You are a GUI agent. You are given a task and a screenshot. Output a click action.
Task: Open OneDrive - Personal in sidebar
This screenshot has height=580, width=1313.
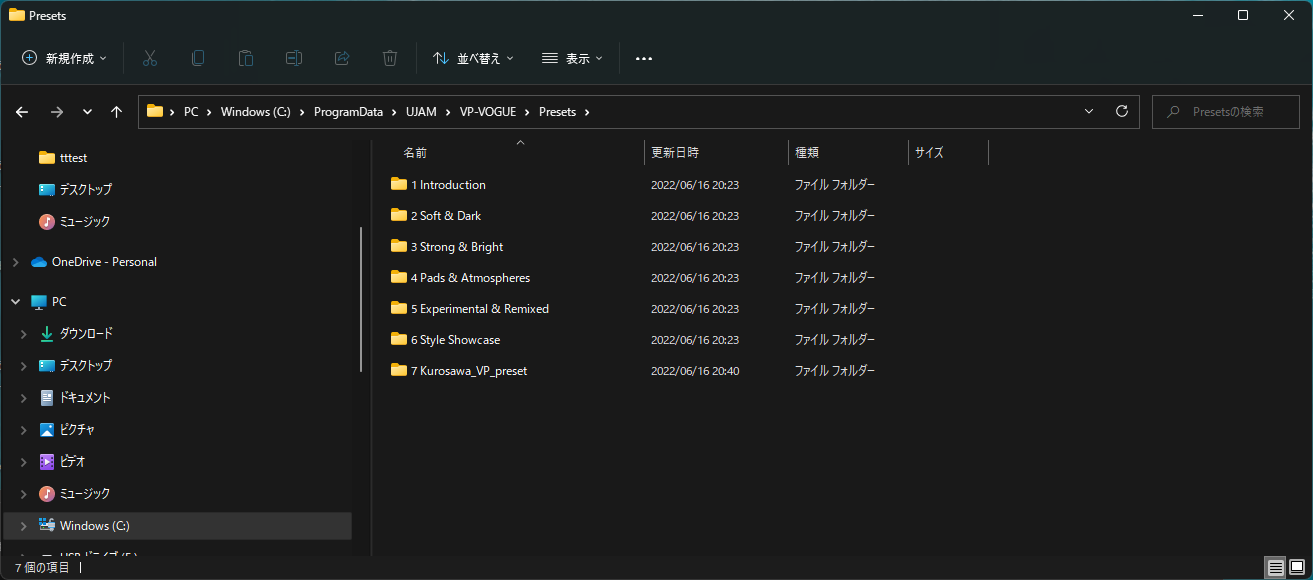[x=104, y=262]
